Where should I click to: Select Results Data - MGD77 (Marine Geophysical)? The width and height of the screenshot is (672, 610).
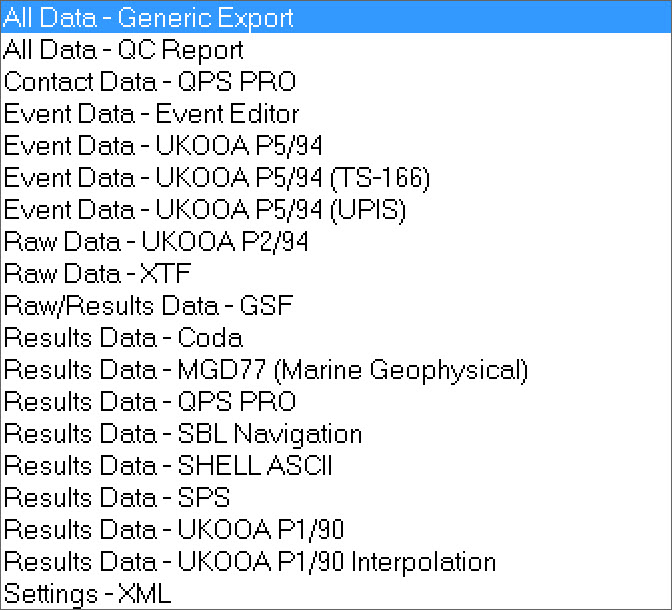[x=265, y=370]
